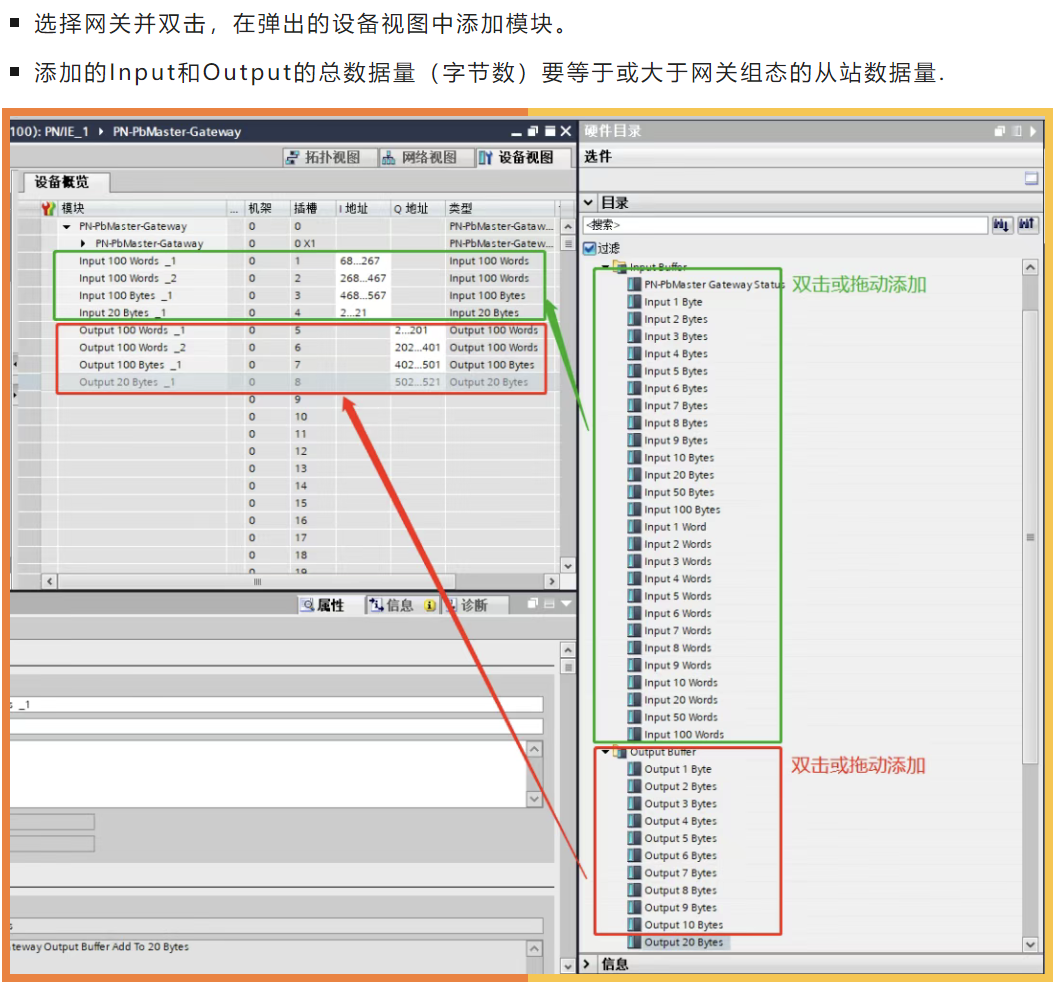The width and height of the screenshot is (1053, 985).
Task: Select the 设备概览 tab
Action: coord(60,182)
